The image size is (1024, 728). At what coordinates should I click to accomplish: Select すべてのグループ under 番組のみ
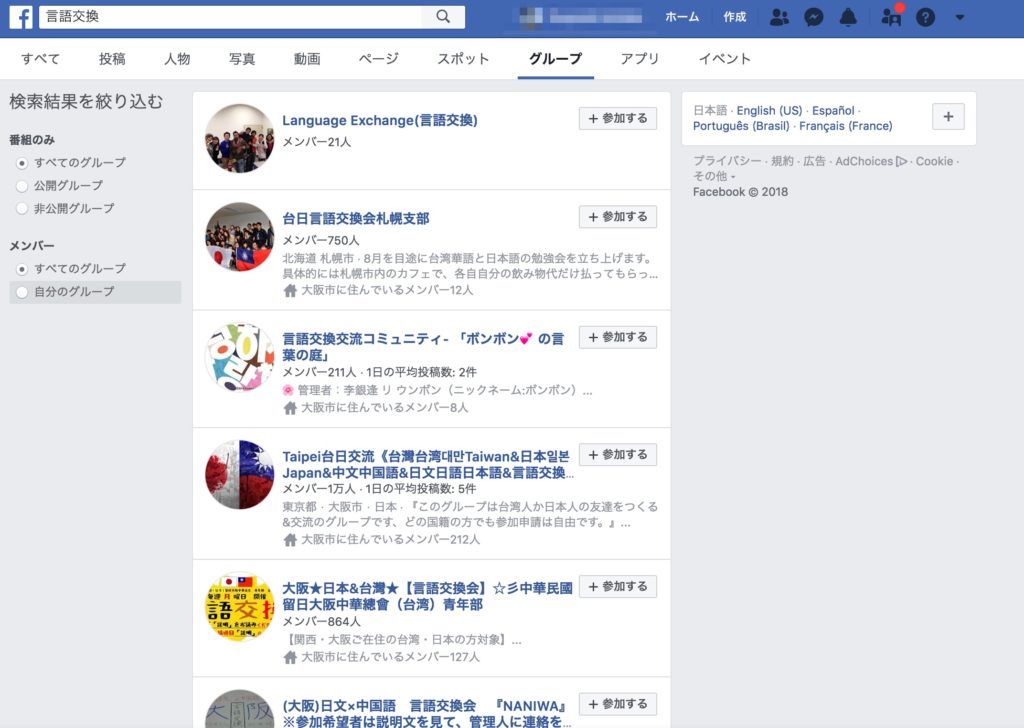click(x=22, y=163)
